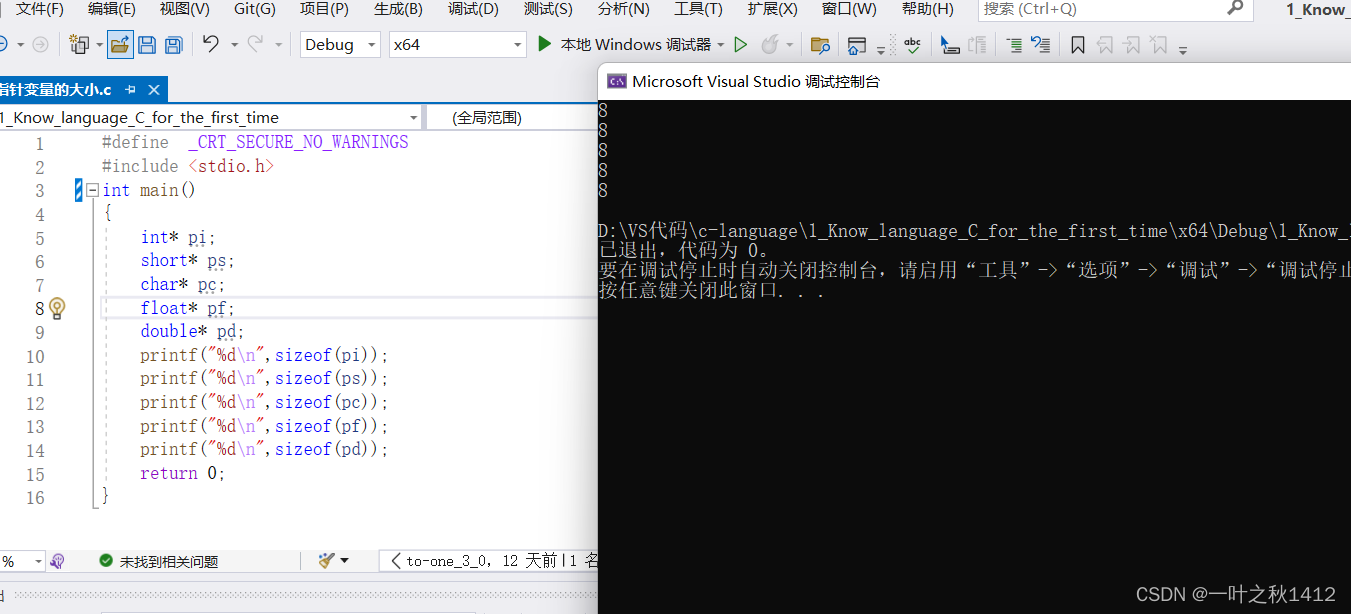
Task: Open the Hot Reload options dropdown arrow
Action: click(x=790, y=45)
